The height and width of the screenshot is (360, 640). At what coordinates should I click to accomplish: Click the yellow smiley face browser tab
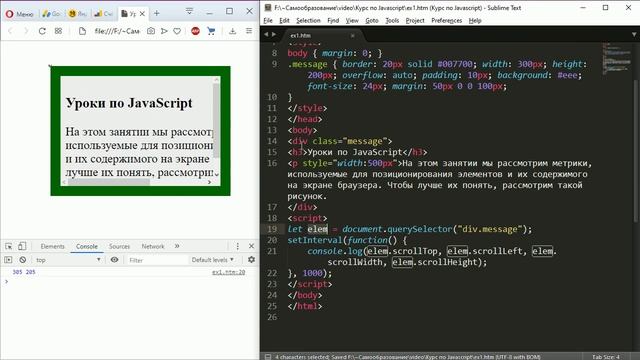click(78, 14)
